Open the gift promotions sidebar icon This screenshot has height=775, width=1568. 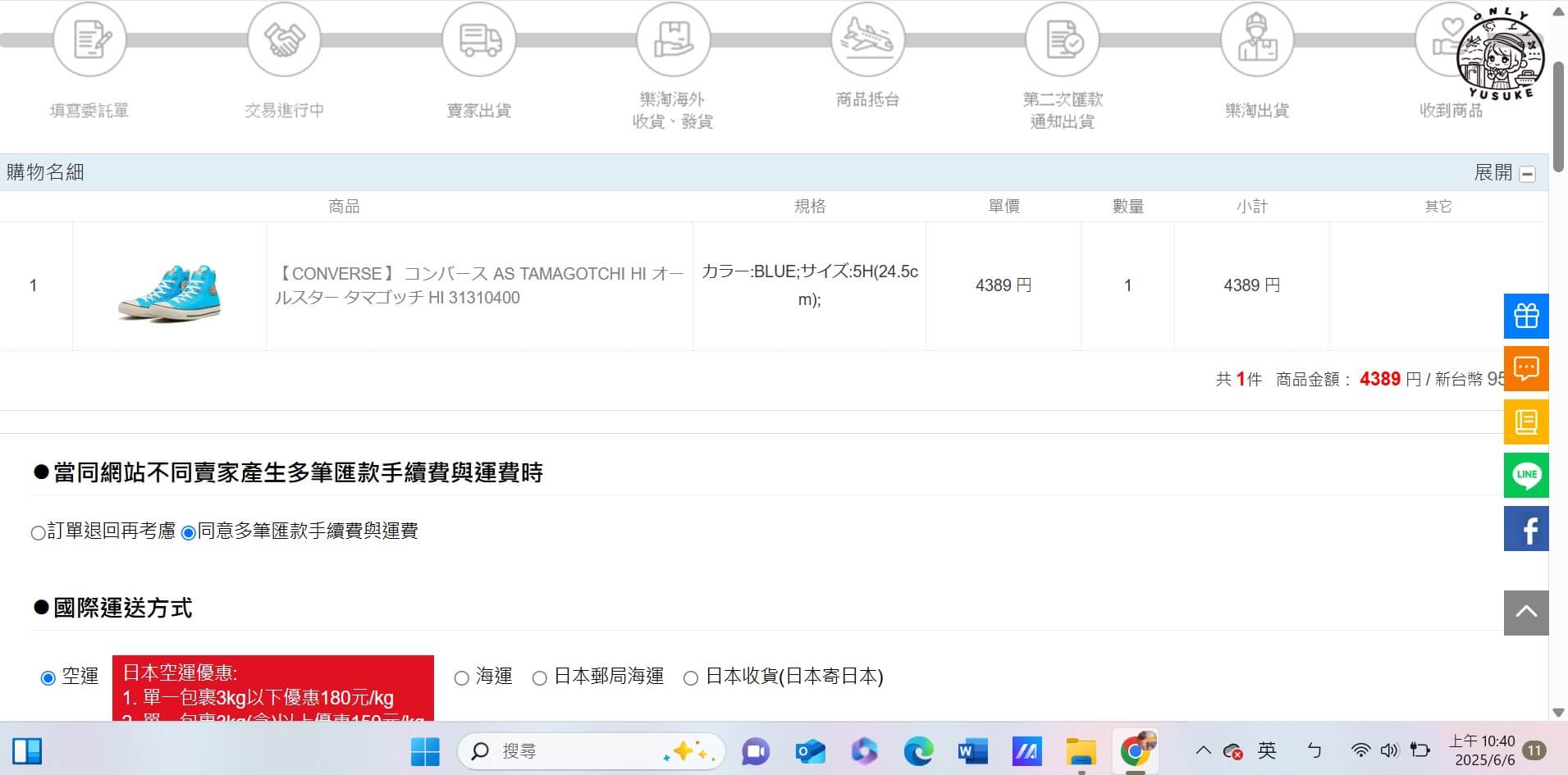[1526, 316]
